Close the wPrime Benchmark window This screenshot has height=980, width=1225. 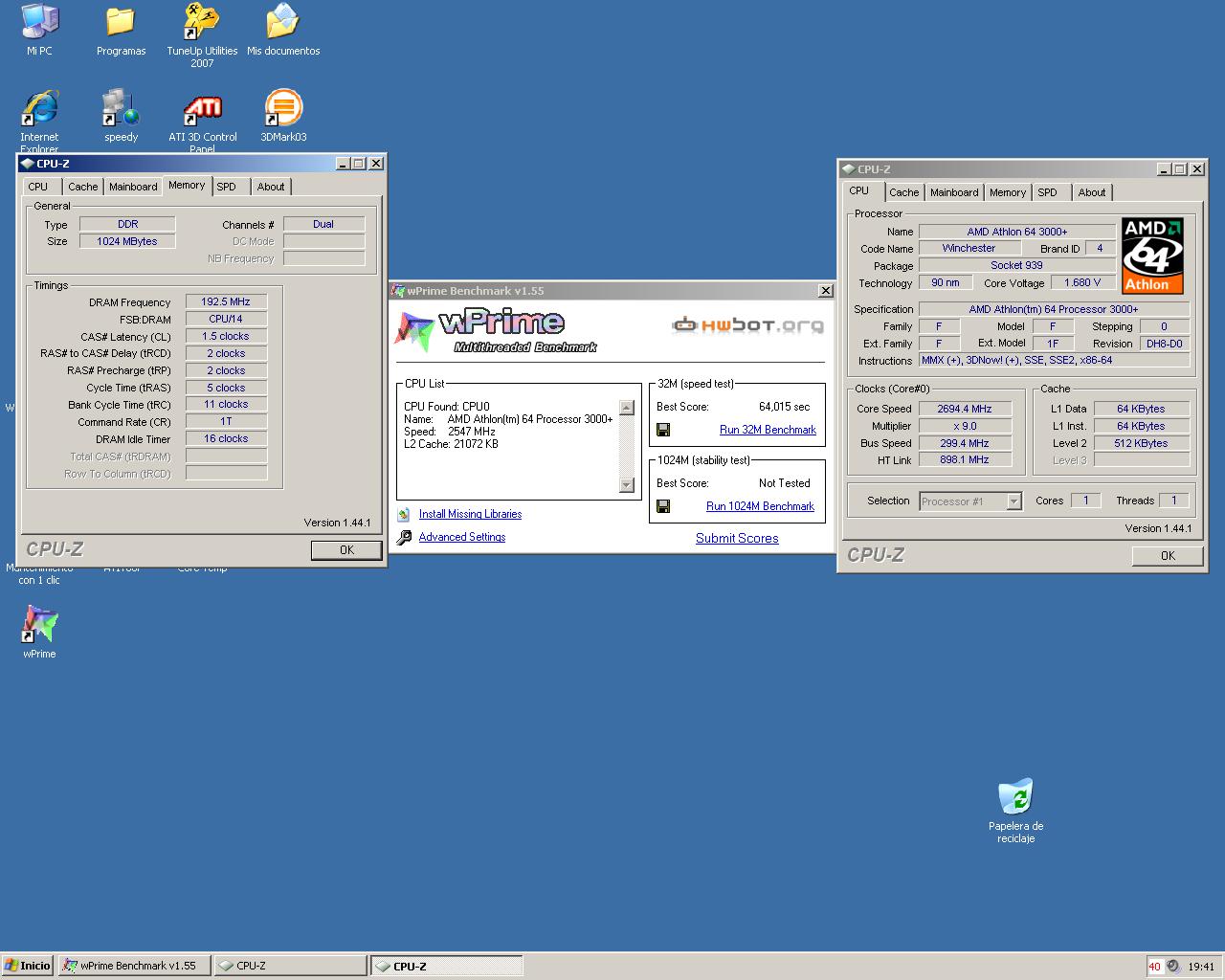pyautogui.click(x=825, y=291)
